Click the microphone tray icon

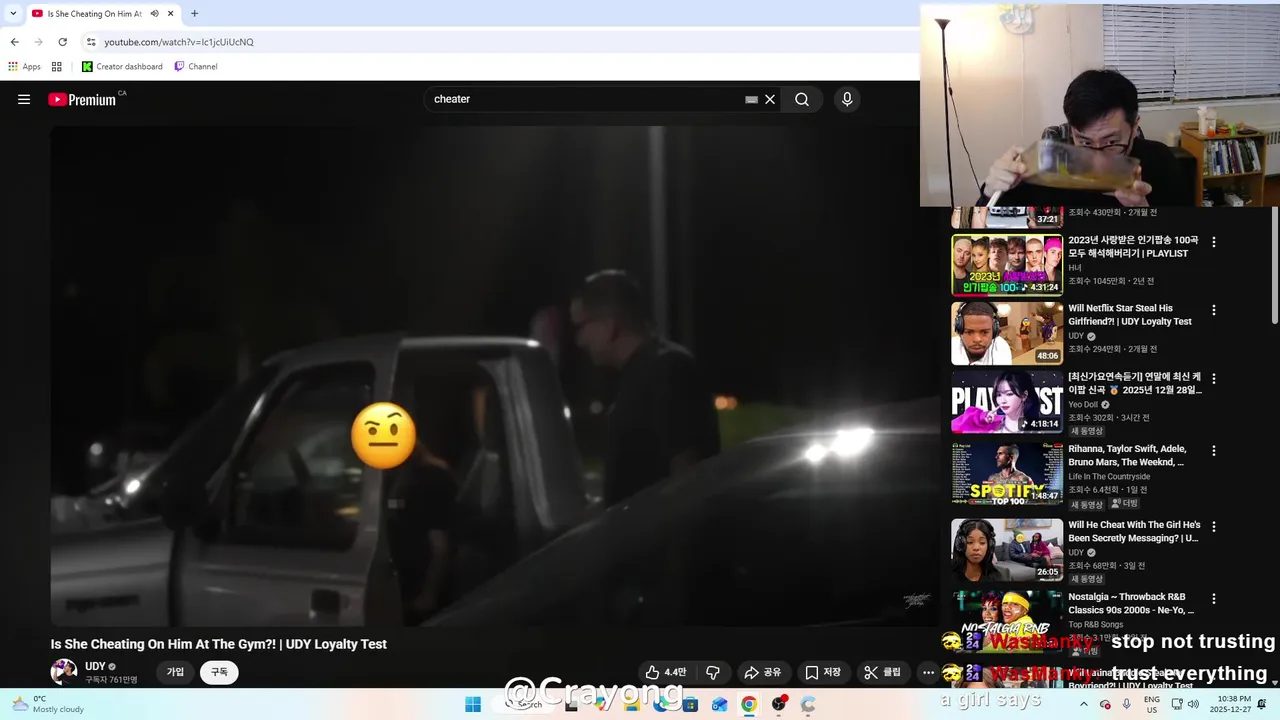1127,704
